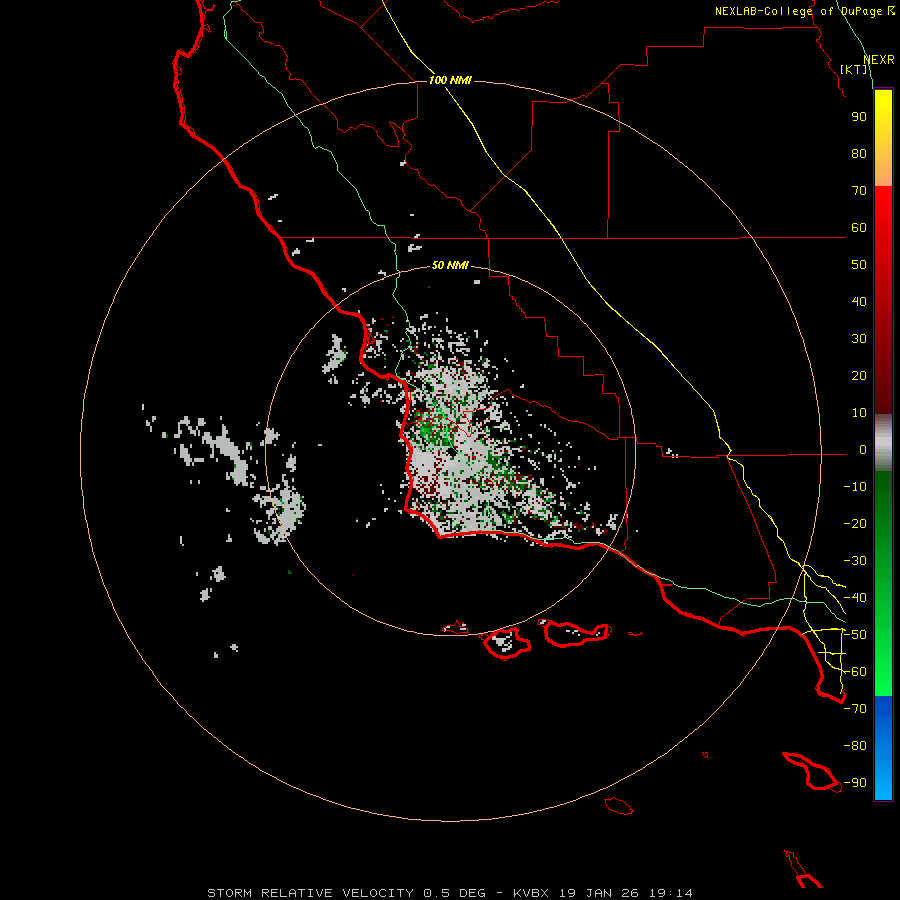Click the Storm Relative Velocity footer caption
This screenshot has width=900, height=900.
pyautogui.click(x=450, y=893)
